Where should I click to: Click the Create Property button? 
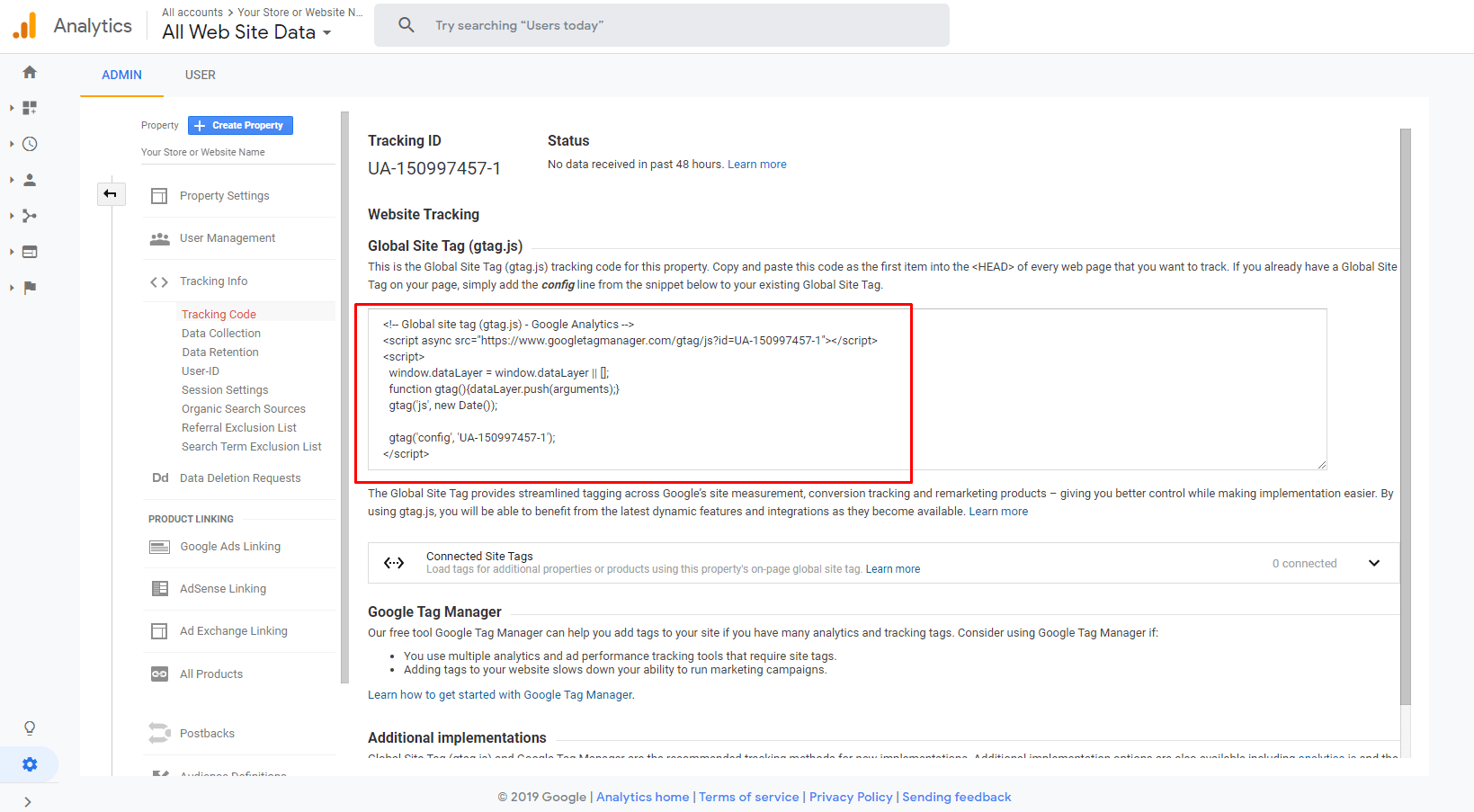pos(240,126)
